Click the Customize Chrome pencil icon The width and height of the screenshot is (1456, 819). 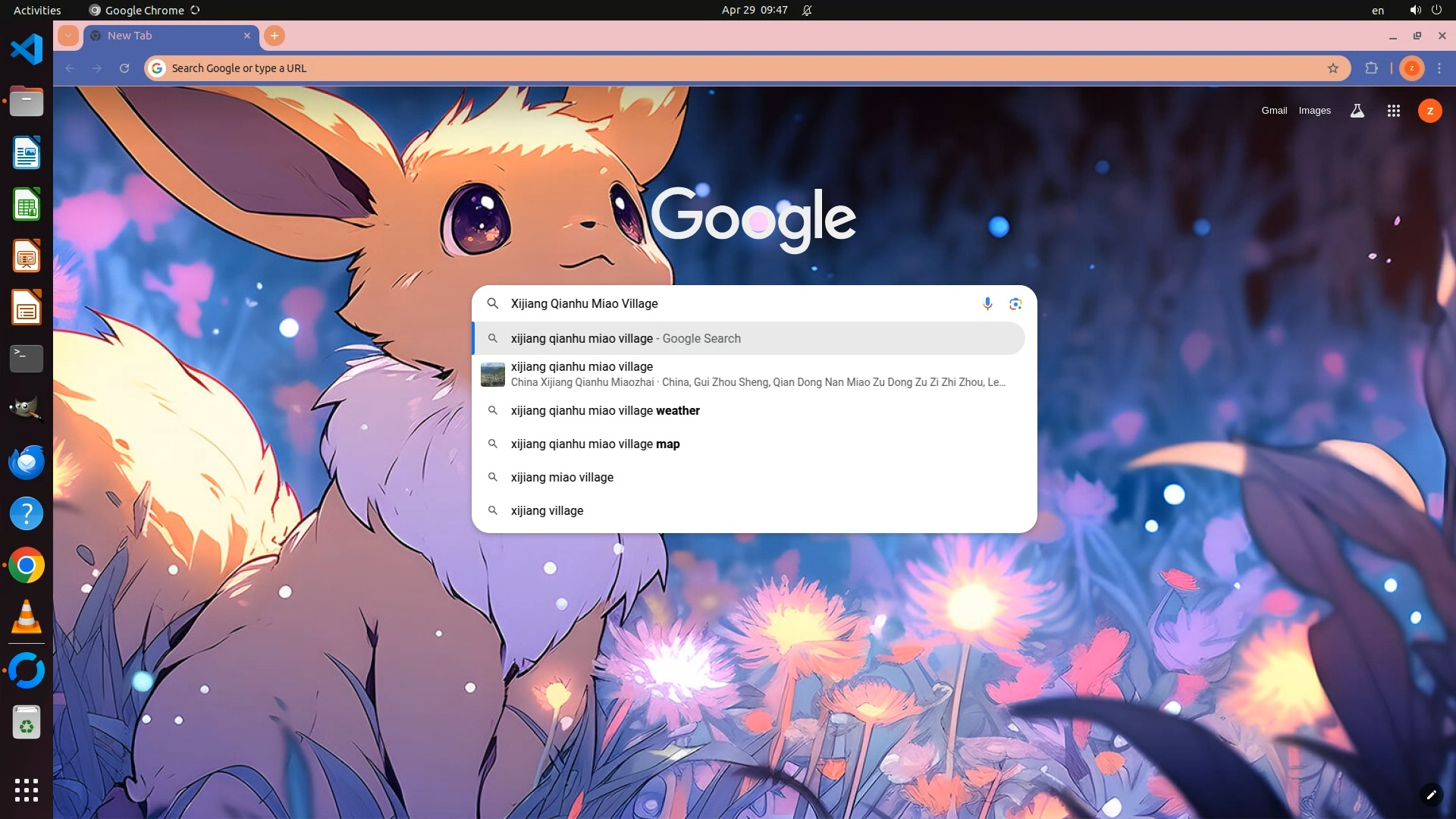pos(1430,794)
